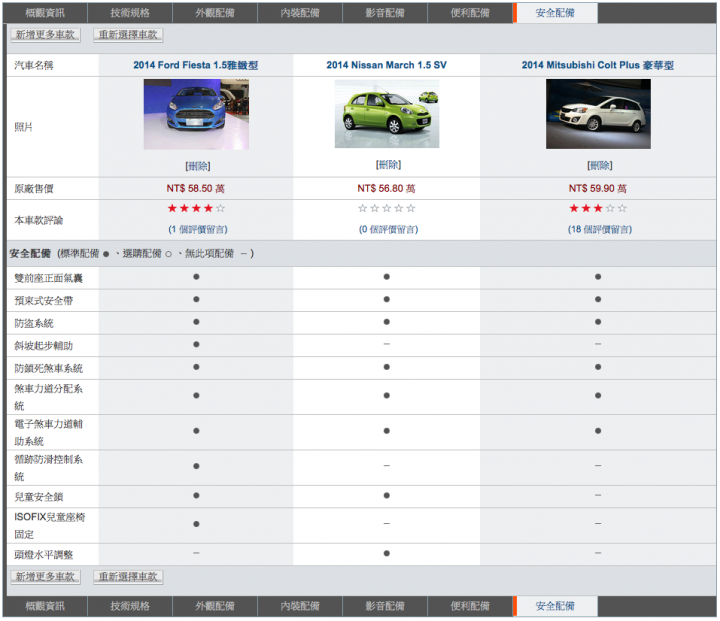
Task: Select the NT$ 58.50 萬 price
Action: [196, 189]
